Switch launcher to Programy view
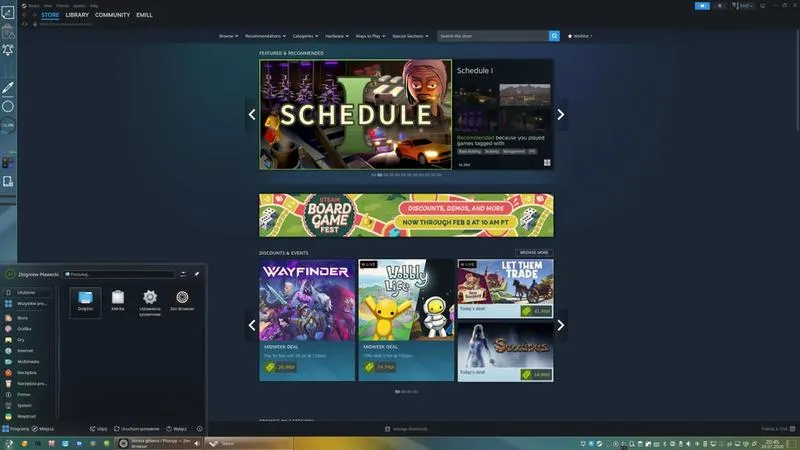Screen dimensions: 800x450 (15, 429)
